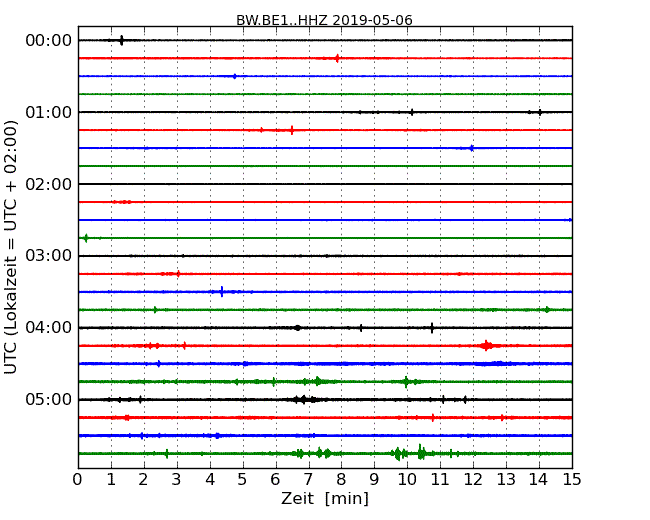The image size is (650, 520).
Task: Select the 02:00 time tick label
Action: [x=49, y=184]
